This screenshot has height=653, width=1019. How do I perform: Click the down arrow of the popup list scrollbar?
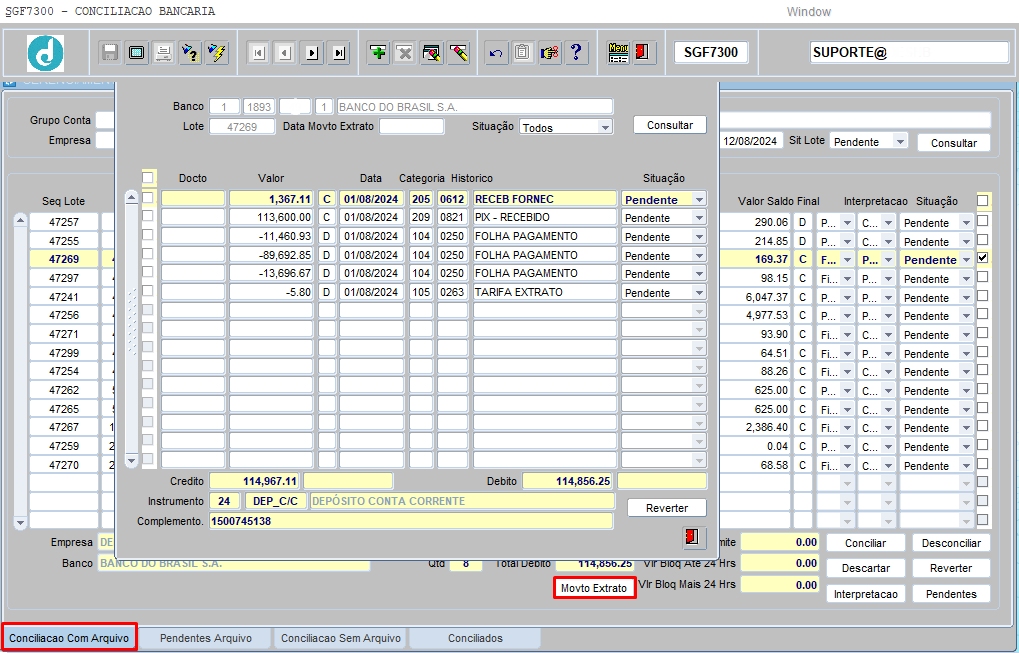pos(131,461)
